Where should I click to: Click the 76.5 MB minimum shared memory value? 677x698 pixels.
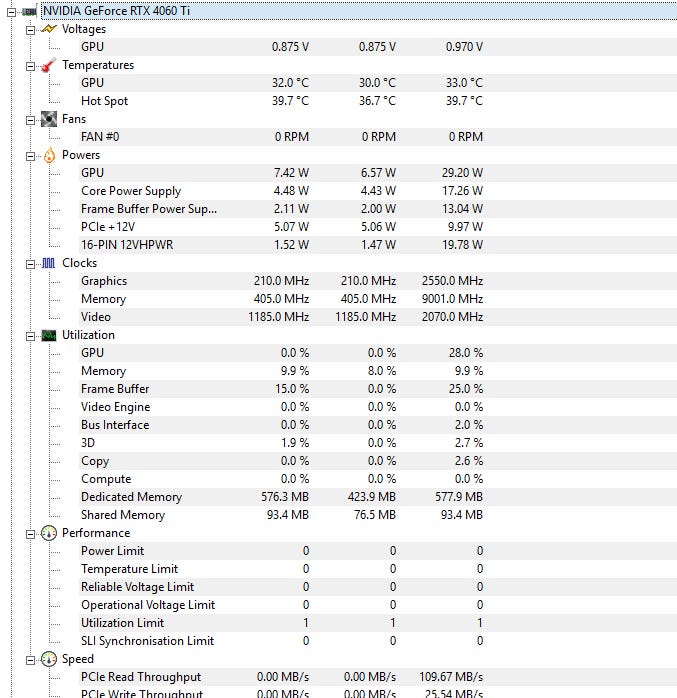[375, 515]
